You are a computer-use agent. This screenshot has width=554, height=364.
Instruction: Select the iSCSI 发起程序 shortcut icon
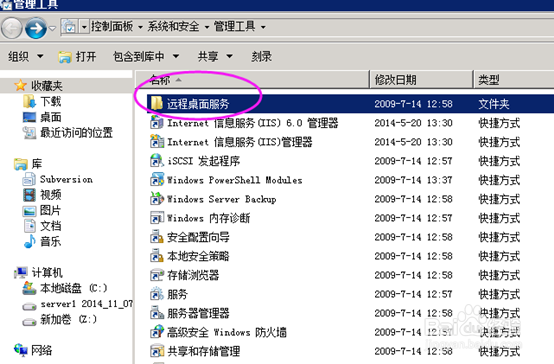157,161
